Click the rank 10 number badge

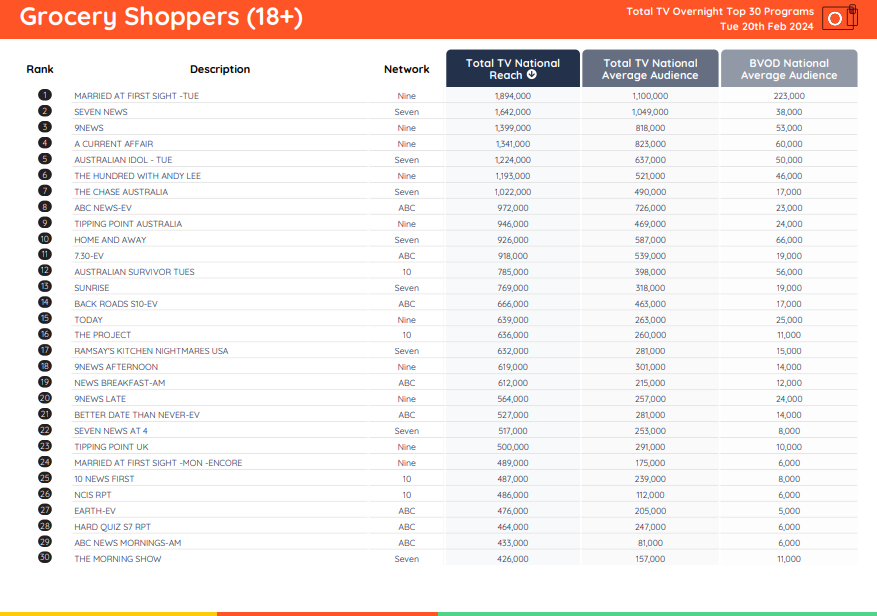[45, 240]
